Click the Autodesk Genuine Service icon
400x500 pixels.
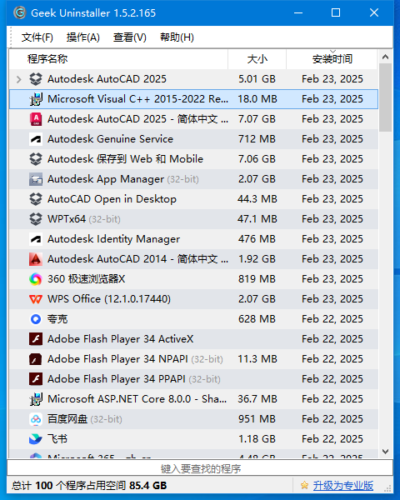(x=36, y=139)
